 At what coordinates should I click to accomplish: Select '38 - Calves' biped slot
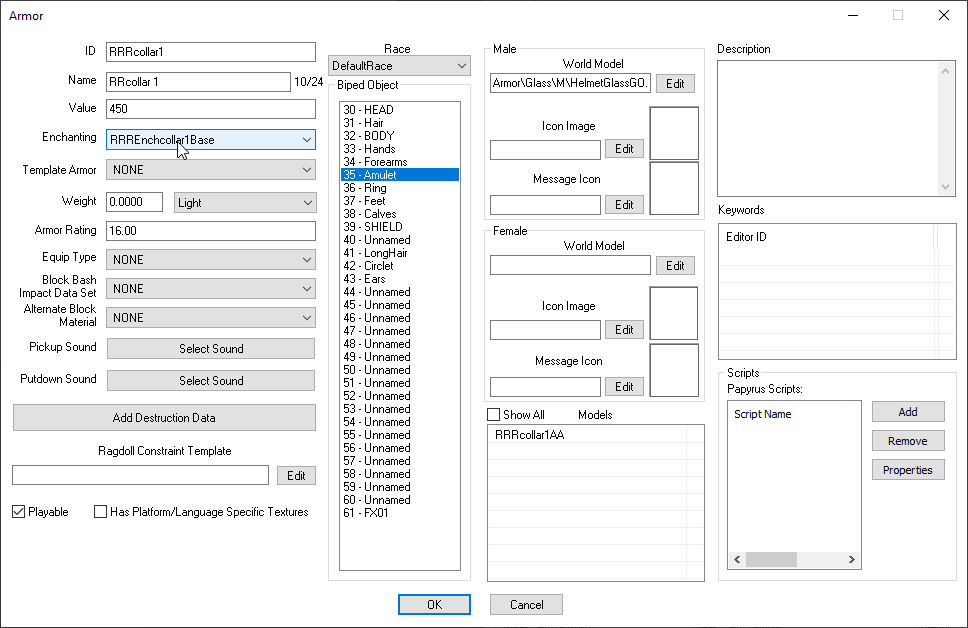click(399, 214)
